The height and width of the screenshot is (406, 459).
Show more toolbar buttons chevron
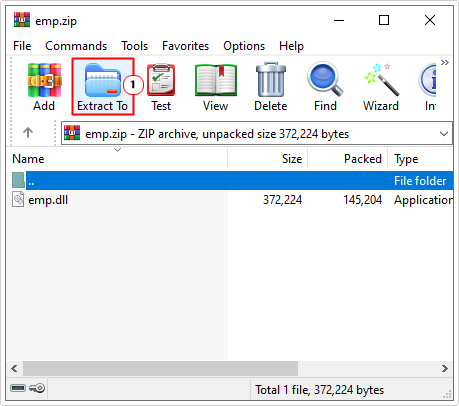click(x=445, y=62)
